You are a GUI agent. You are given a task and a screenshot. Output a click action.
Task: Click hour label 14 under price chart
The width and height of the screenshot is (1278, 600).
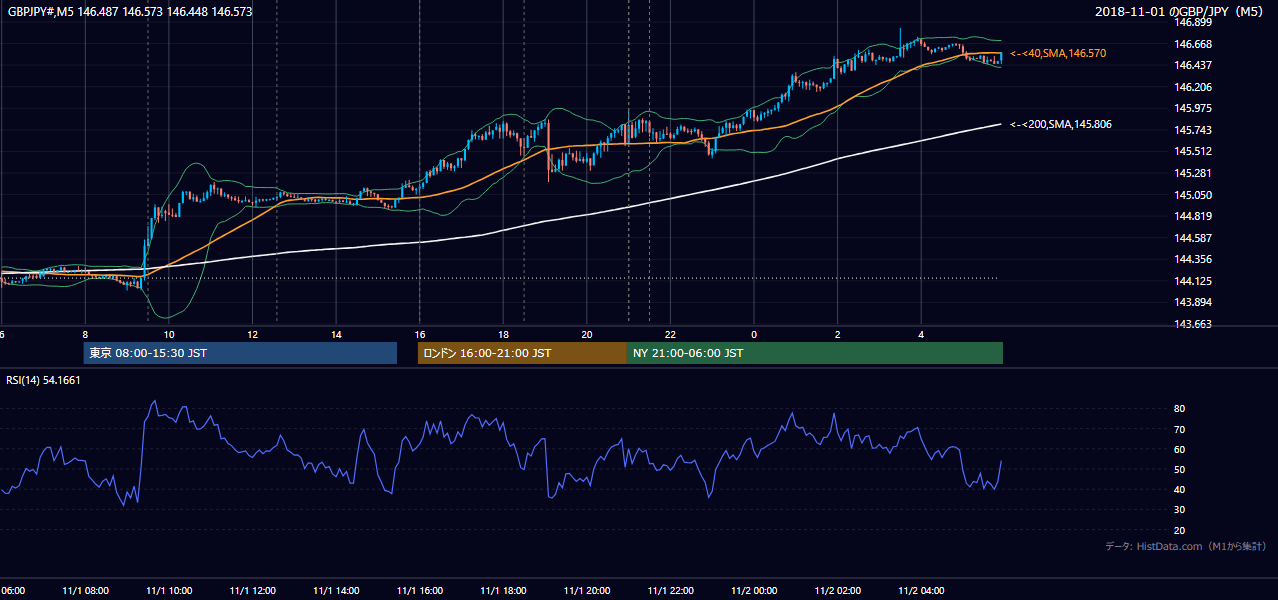point(336,334)
